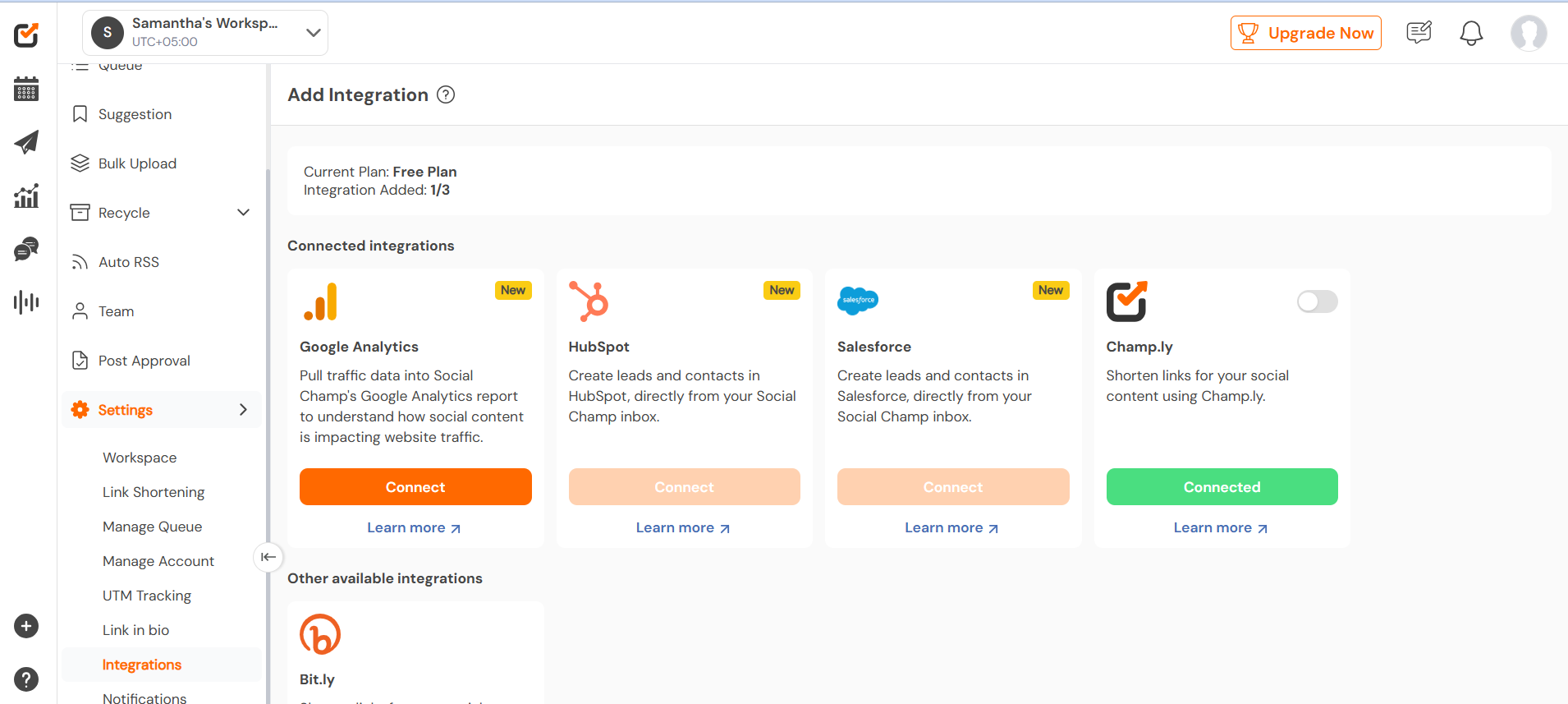1568x704 pixels.
Task: Open Learn more for Champ.ly
Action: coord(1221,527)
